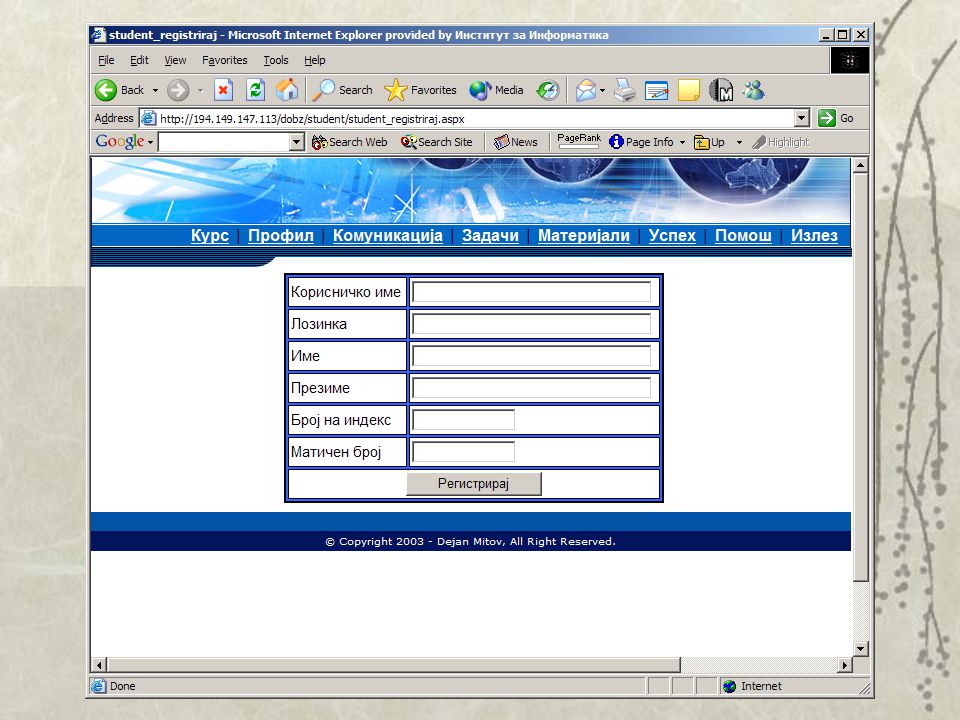
Task: Click the Број на индекс input field
Action: tap(463, 420)
